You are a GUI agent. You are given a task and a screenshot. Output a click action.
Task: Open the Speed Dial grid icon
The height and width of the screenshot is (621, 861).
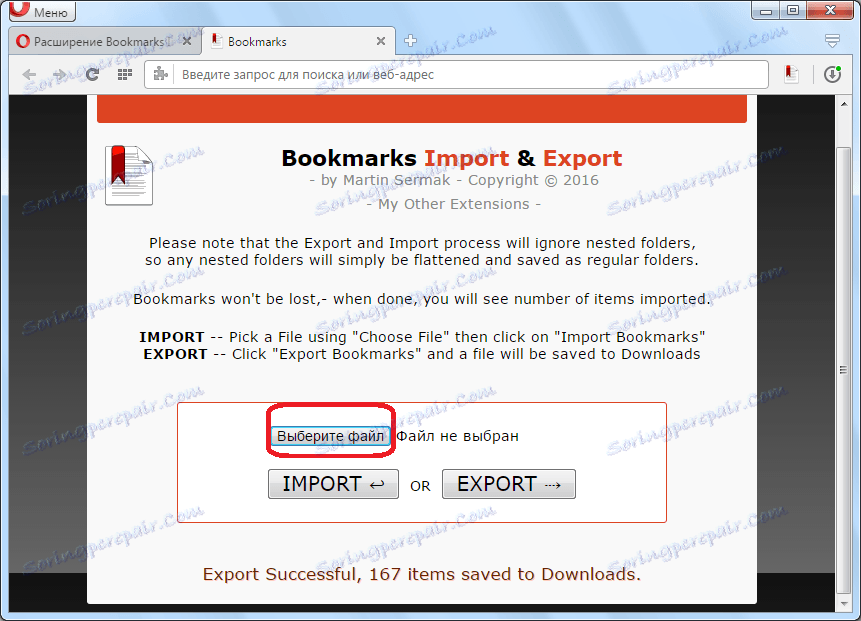[x=125, y=74]
